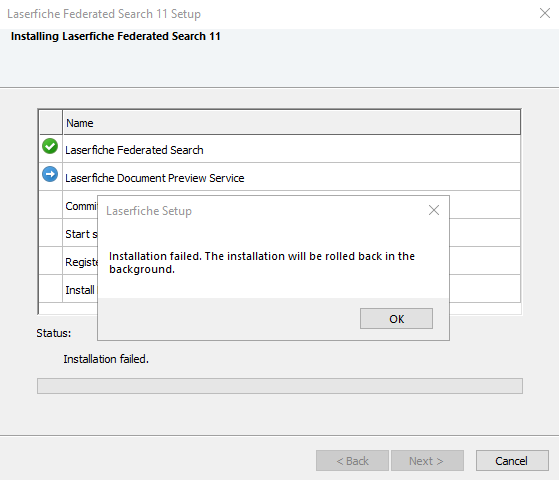Click the installation progress bar
The image size is (559, 480).
(x=280, y=386)
